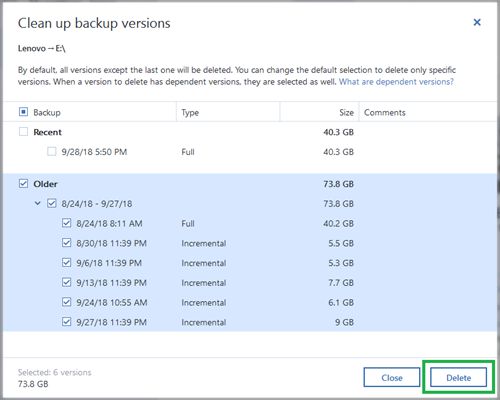Deselect the 9/13/18 11:39 PM version
This screenshot has width=500, height=400.
click(x=67, y=282)
